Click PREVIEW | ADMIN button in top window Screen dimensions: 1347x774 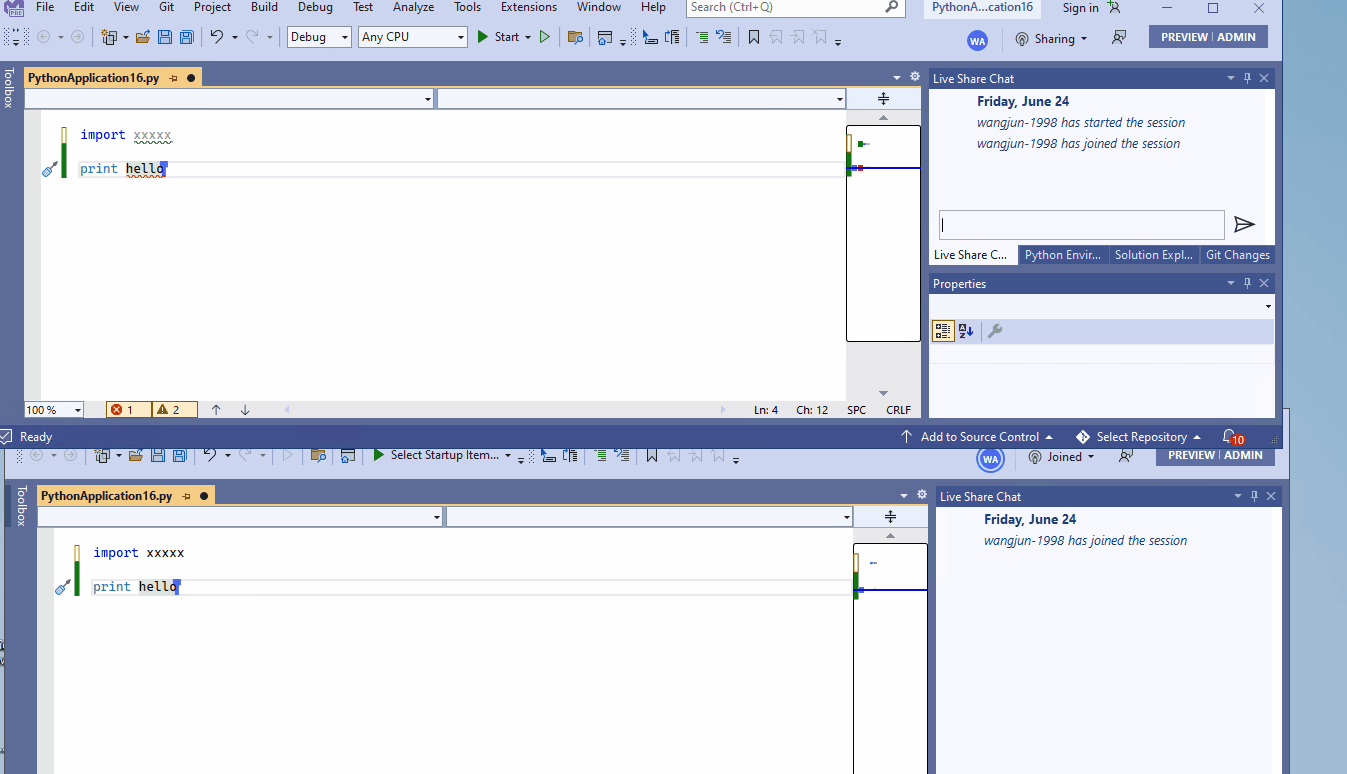click(1208, 37)
